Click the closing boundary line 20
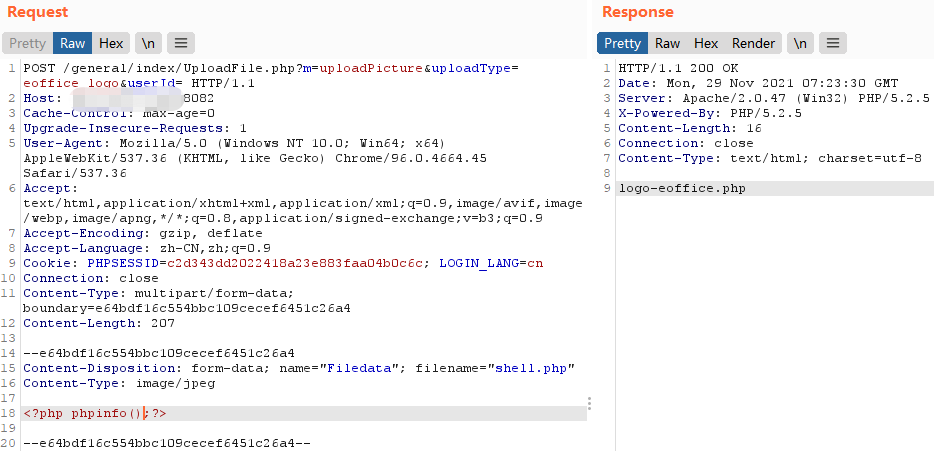 [x=167, y=443]
